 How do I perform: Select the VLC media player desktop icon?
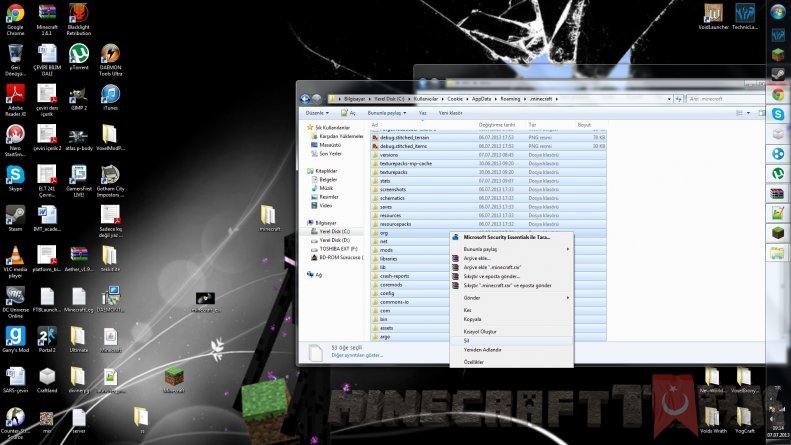coord(15,261)
